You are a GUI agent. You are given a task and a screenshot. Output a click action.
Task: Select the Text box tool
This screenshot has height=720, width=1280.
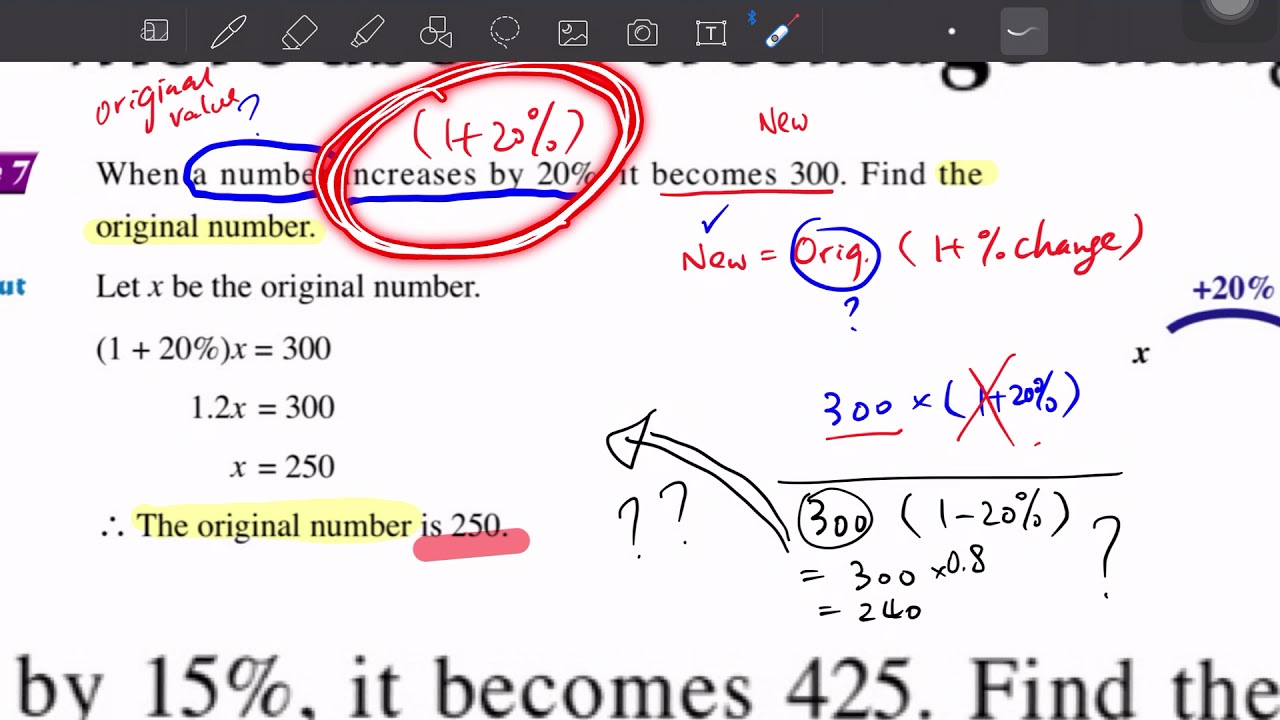point(710,32)
